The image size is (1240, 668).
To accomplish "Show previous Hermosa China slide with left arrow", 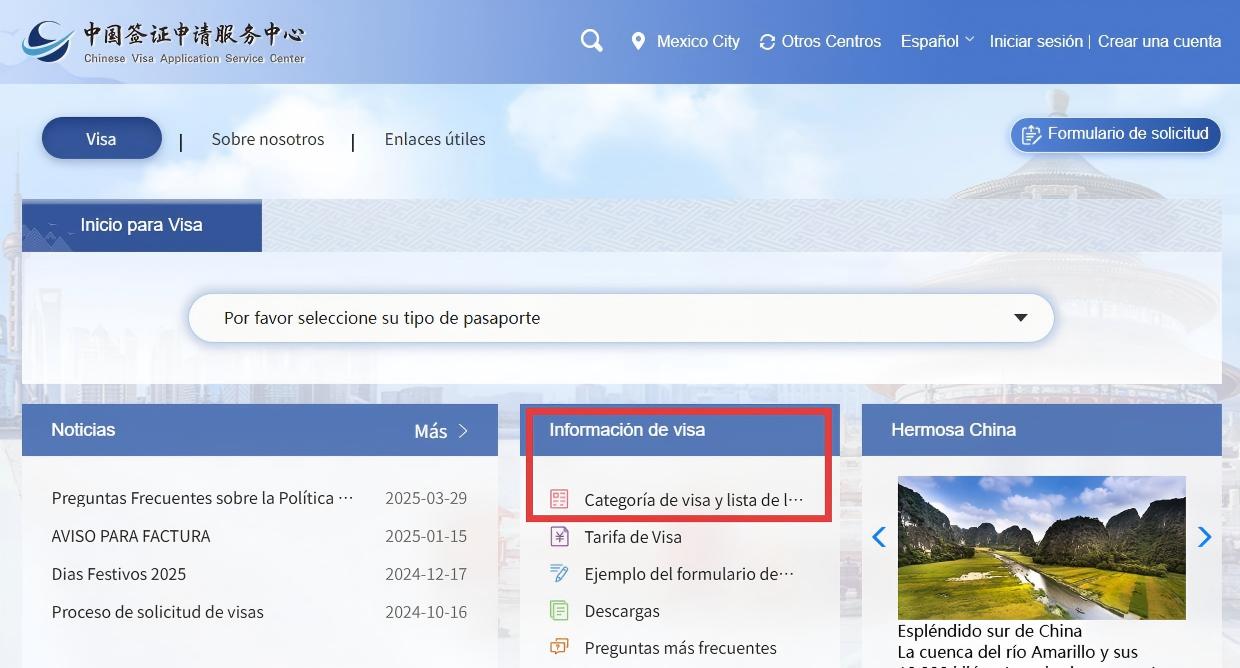I will pos(878,537).
